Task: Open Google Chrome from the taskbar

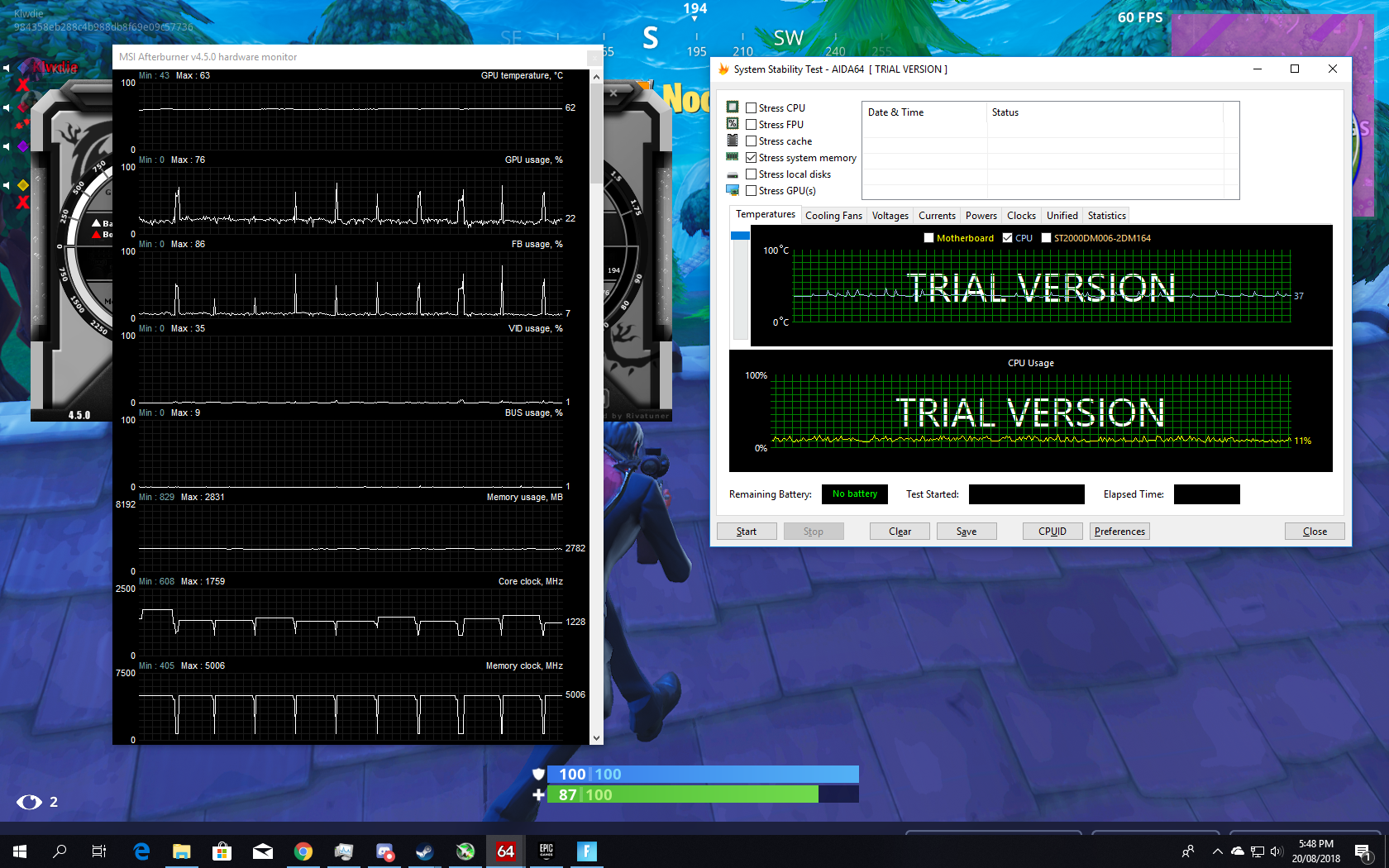Action: (x=303, y=851)
